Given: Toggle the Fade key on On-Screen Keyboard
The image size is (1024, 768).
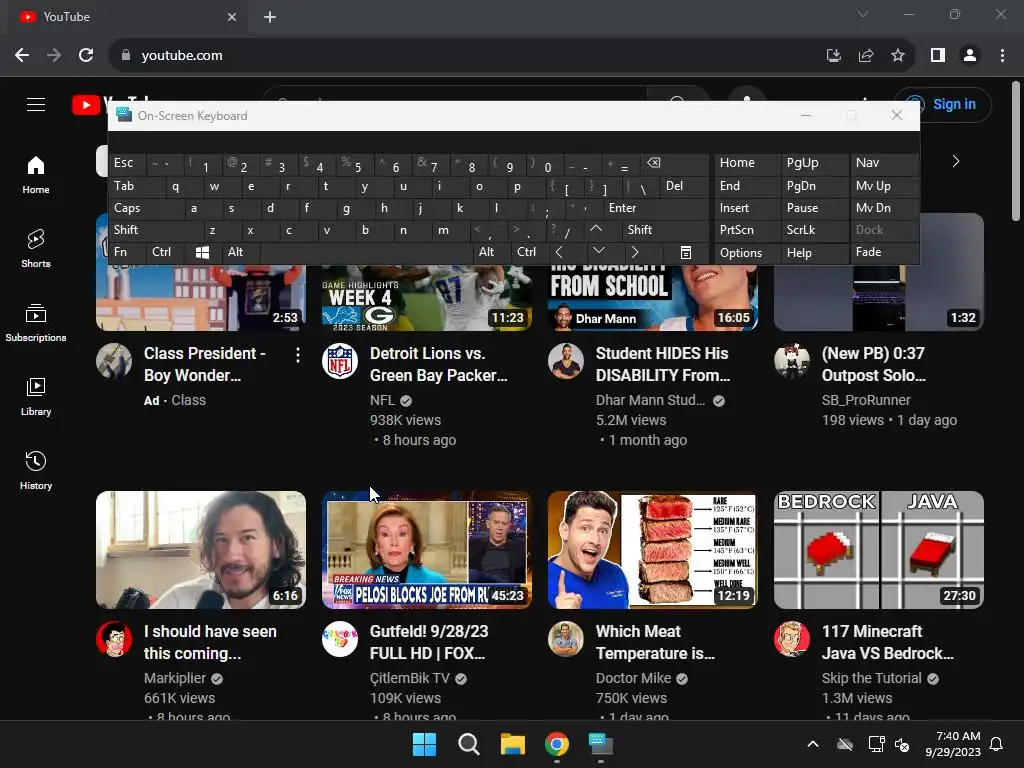Looking at the screenshot, I should [x=884, y=253].
